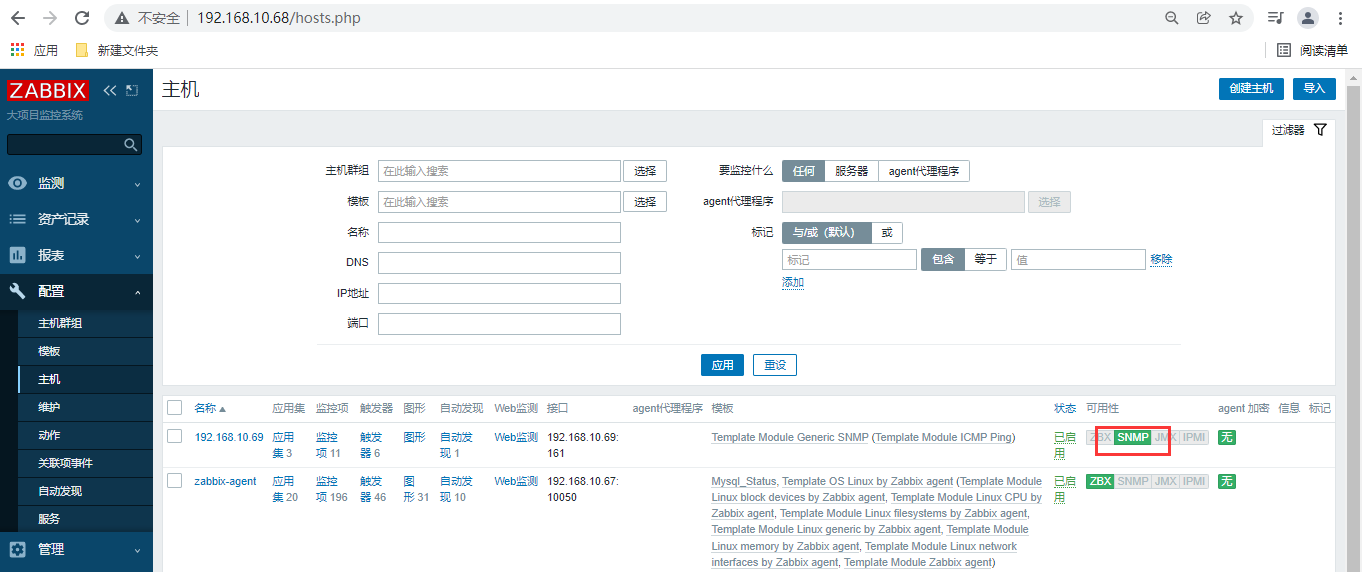
Task: Click 已启用 status of zabbix-agent host
Action: click(x=1065, y=488)
